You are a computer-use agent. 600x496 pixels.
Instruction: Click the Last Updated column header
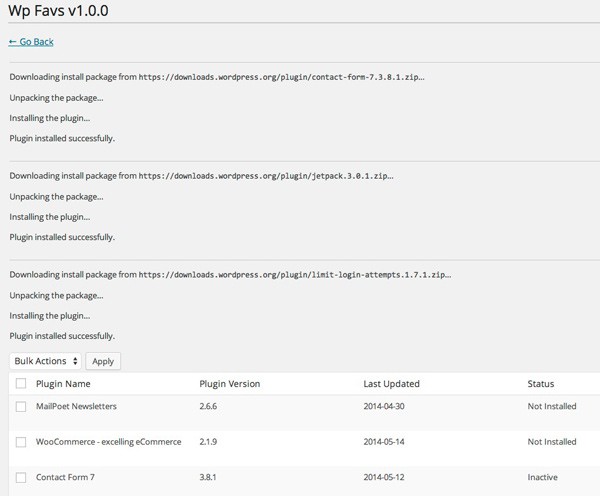(x=391, y=384)
